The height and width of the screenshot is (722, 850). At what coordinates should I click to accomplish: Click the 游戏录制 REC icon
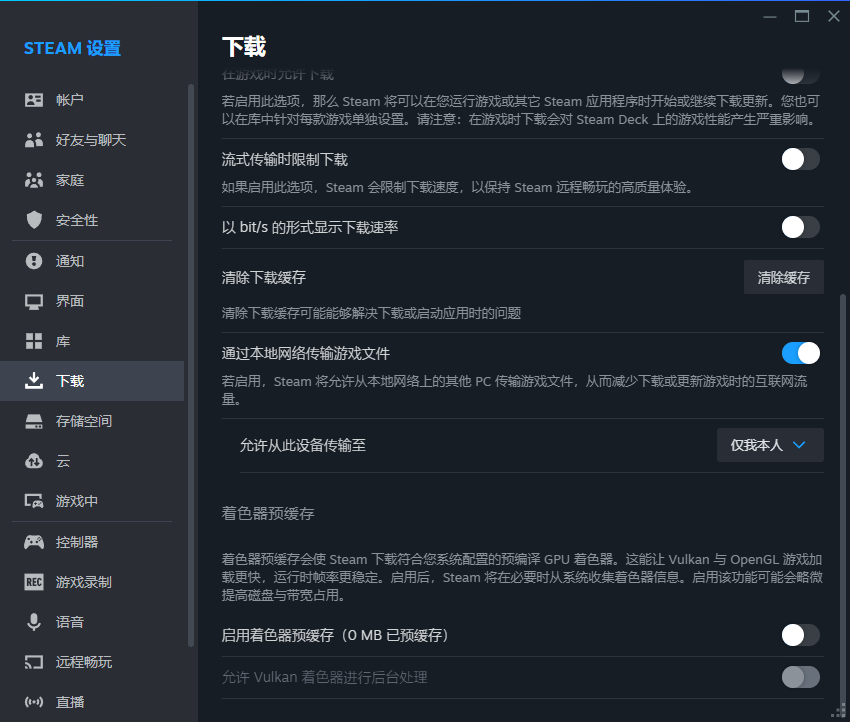(x=34, y=582)
